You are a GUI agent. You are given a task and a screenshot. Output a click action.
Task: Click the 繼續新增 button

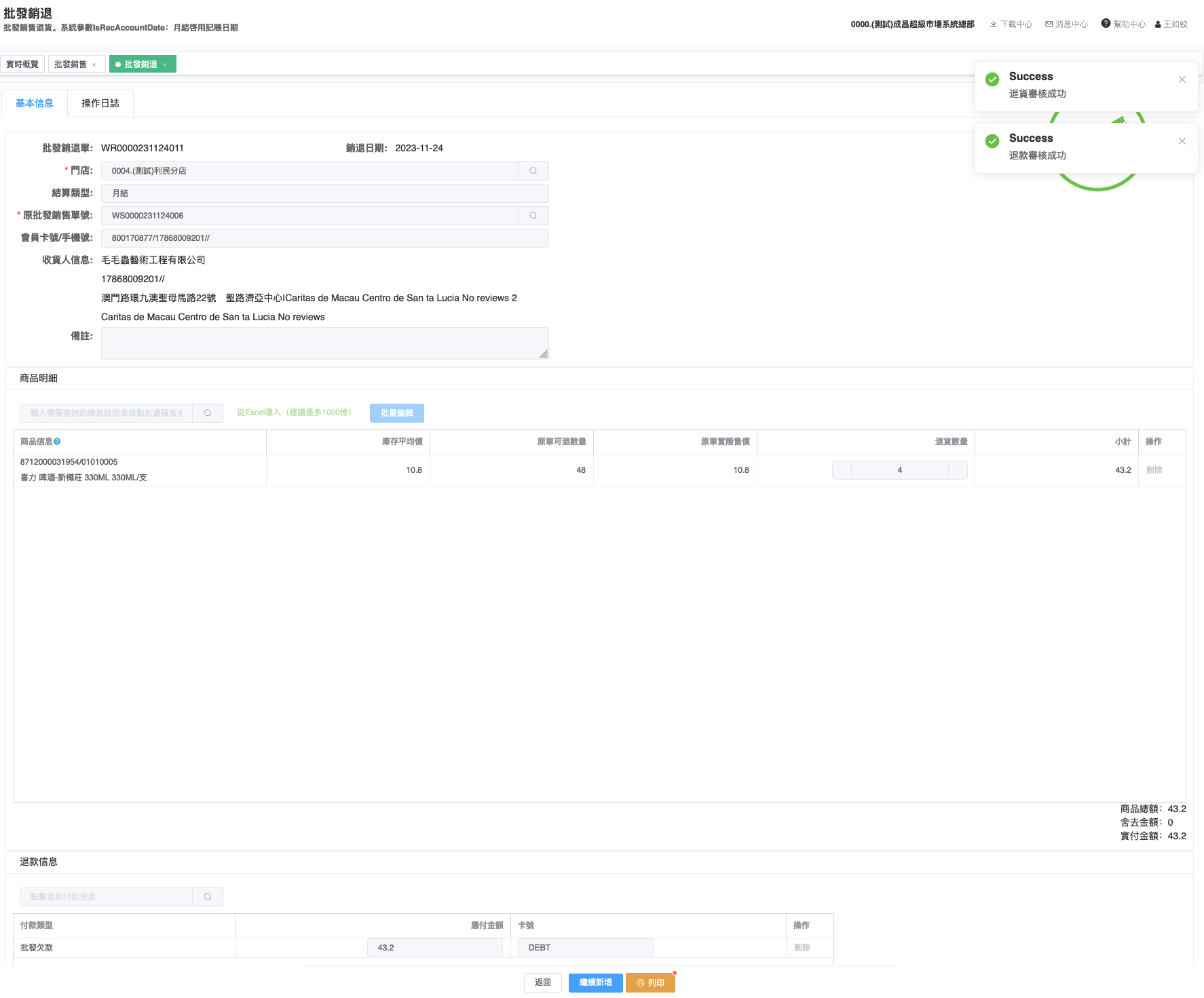point(595,982)
